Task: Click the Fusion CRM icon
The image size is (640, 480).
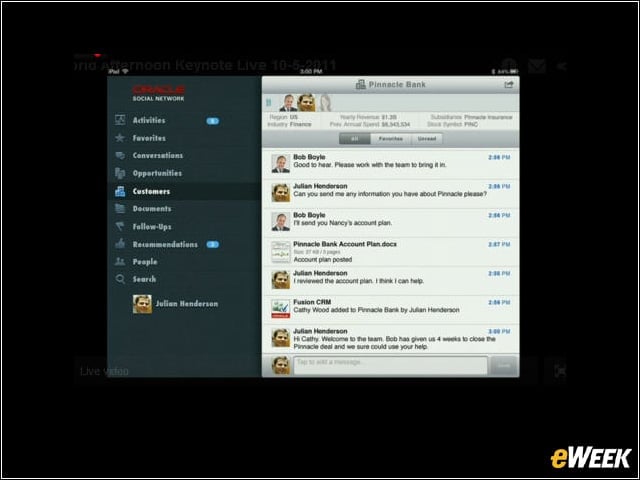Action: (281, 309)
